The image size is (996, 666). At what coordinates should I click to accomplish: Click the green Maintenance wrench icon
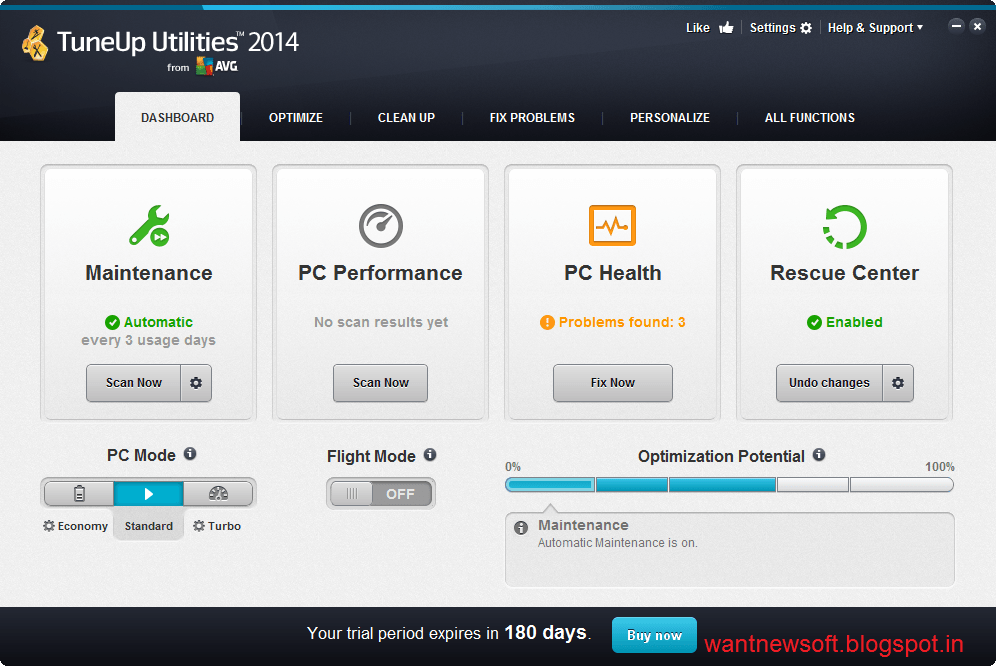point(149,226)
